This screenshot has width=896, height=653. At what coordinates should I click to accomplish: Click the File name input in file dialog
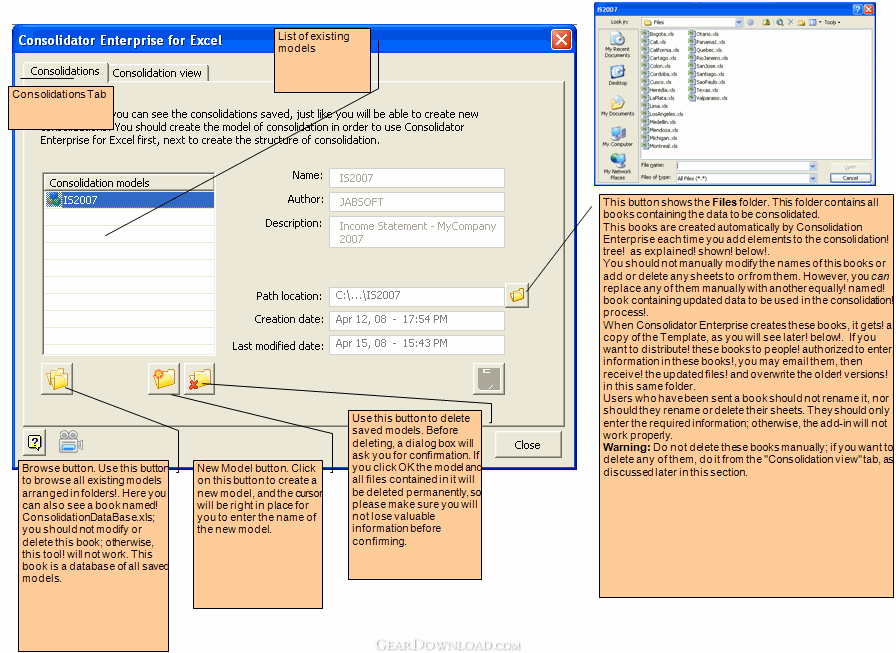point(743,166)
